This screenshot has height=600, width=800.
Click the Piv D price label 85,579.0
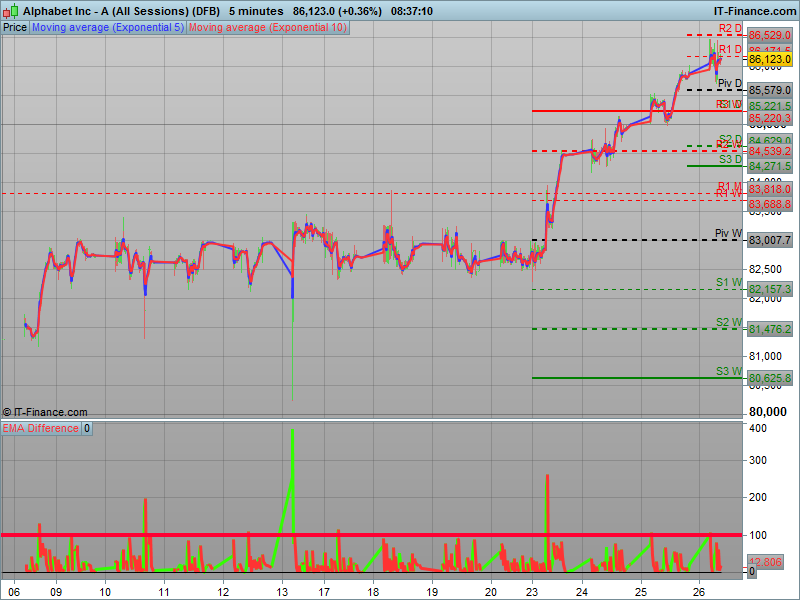pos(770,90)
